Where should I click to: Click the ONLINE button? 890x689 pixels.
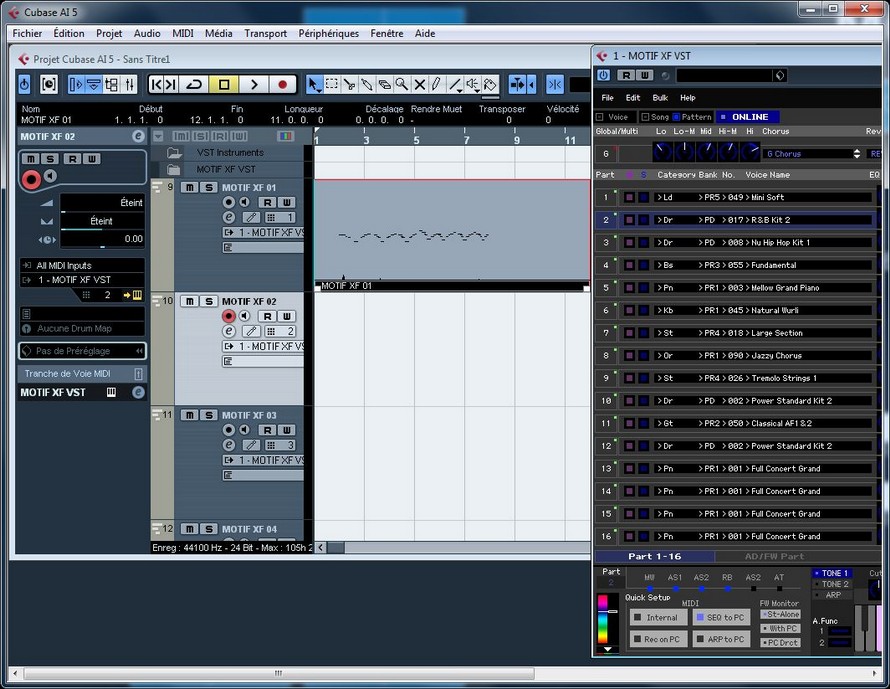click(748, 117)
